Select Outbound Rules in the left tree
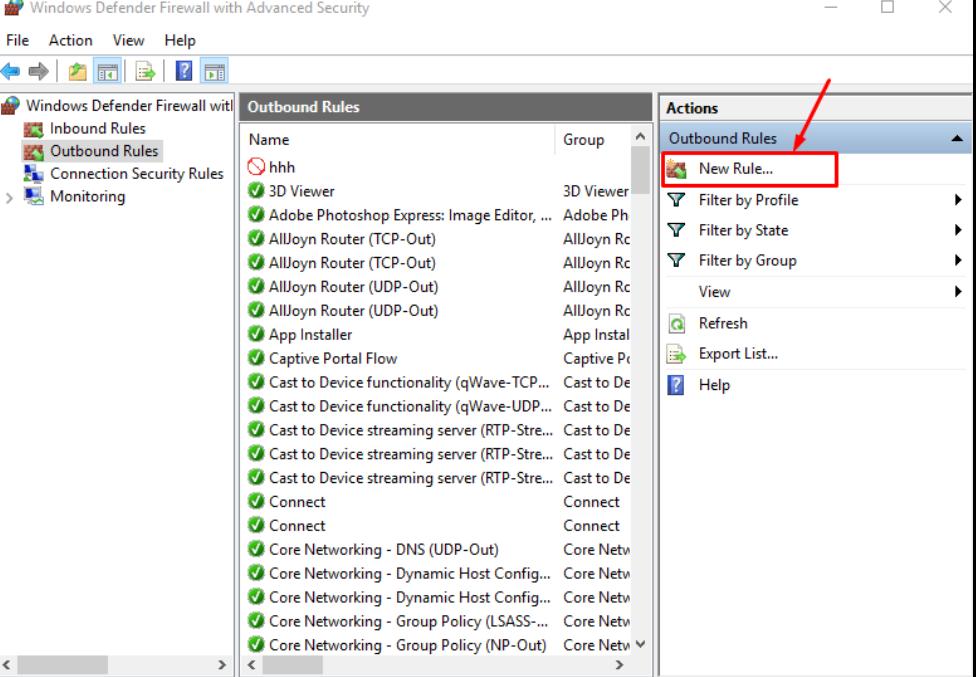The width and height of the screenshot is (976, 677). [104, 151]
